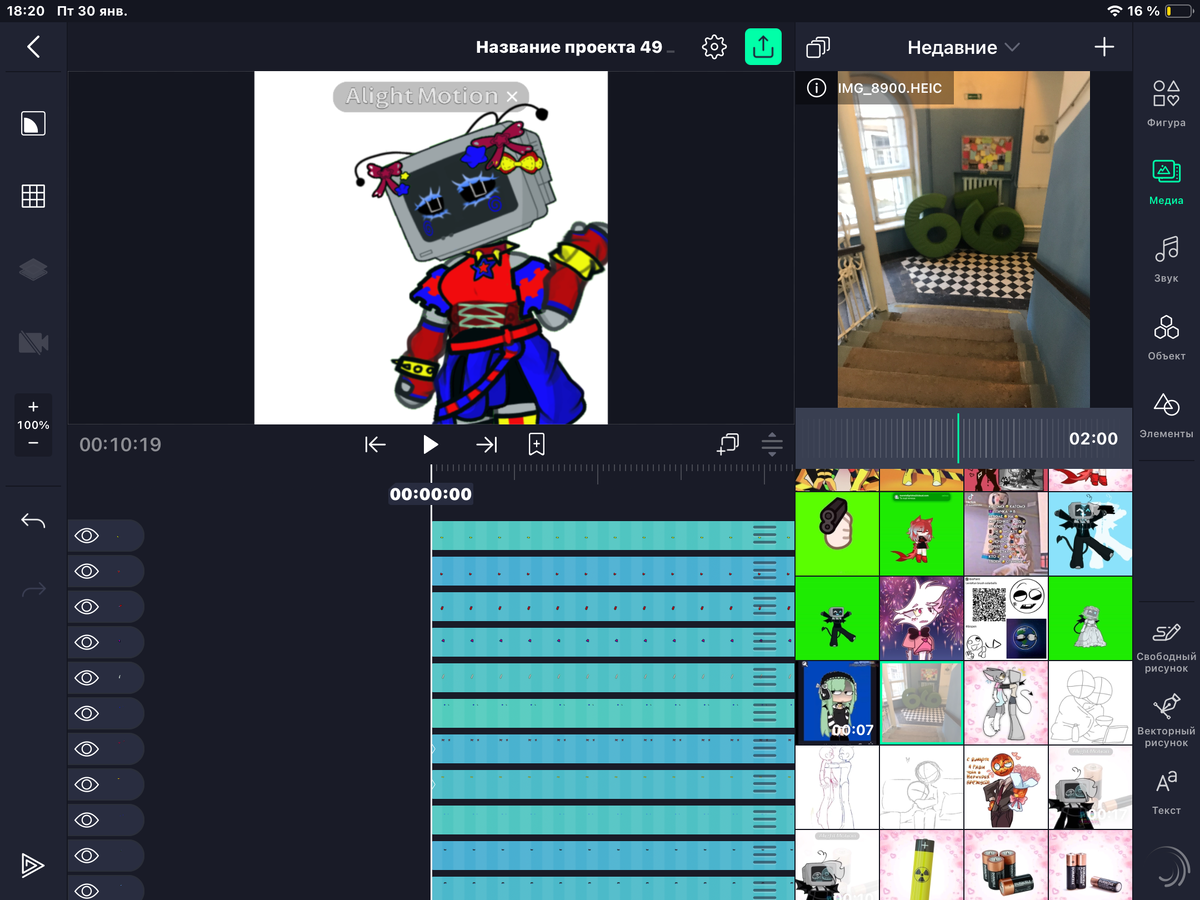Toggle visibility of the eighth timeline layer
This screenshot has height=900, width=1200.
coord(87,785)
